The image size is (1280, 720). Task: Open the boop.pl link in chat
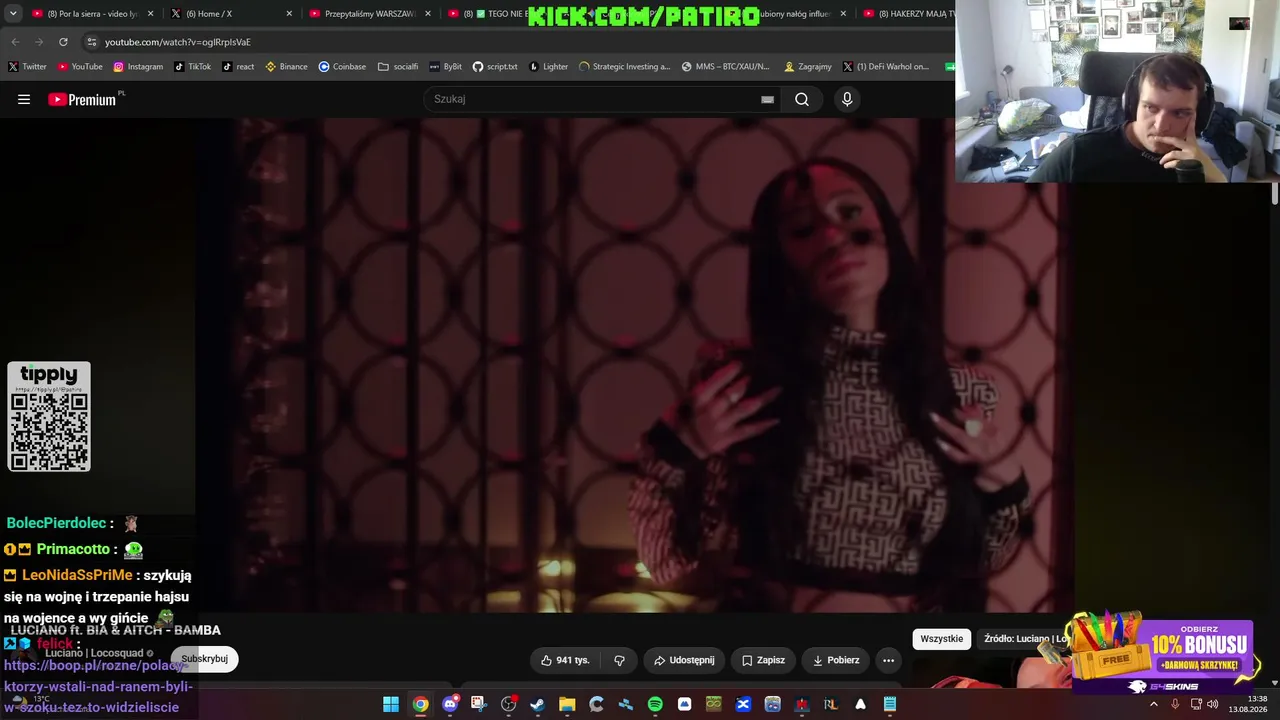[98, 686]
